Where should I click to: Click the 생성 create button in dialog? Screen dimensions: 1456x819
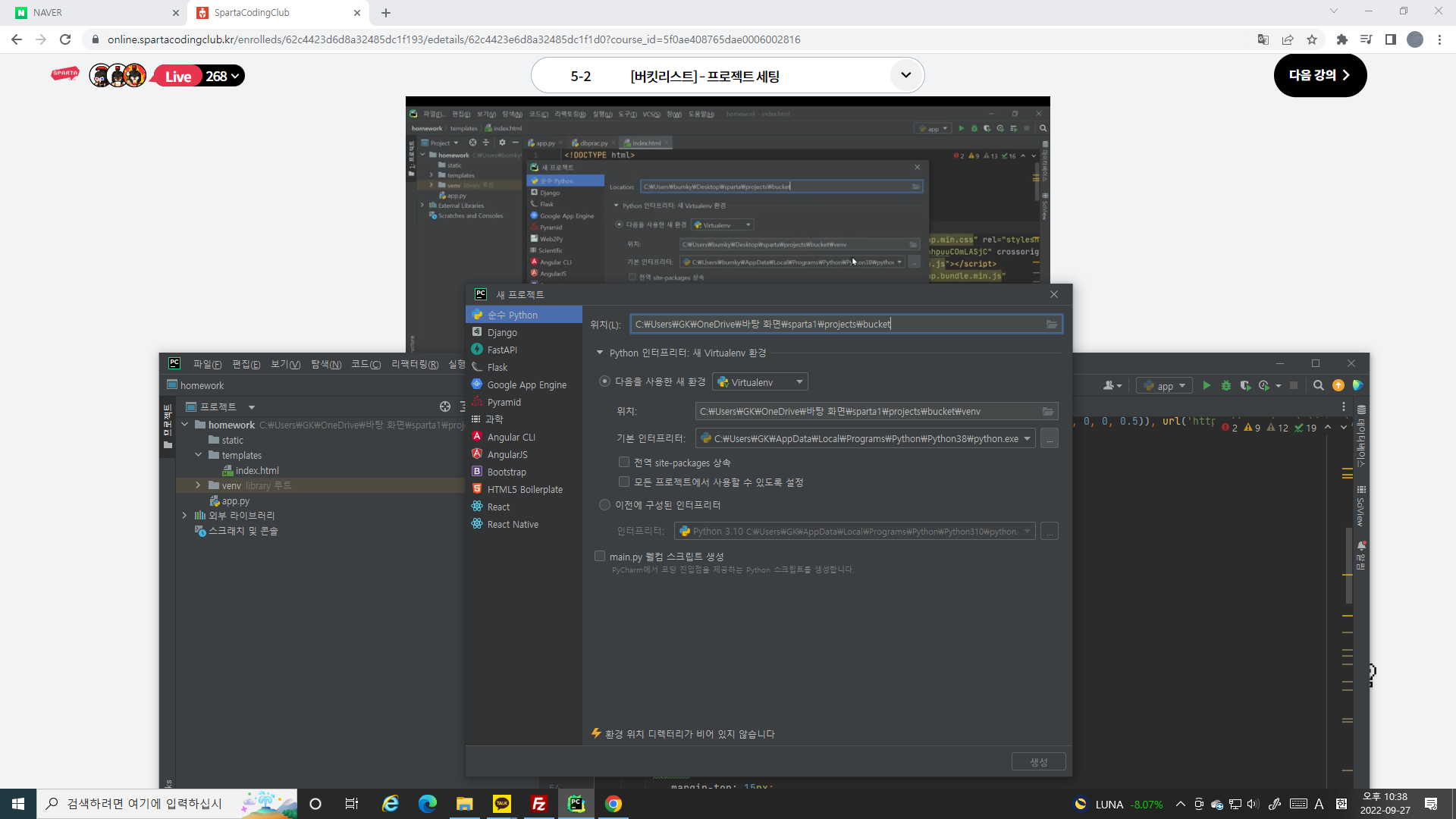[1038, 761]
